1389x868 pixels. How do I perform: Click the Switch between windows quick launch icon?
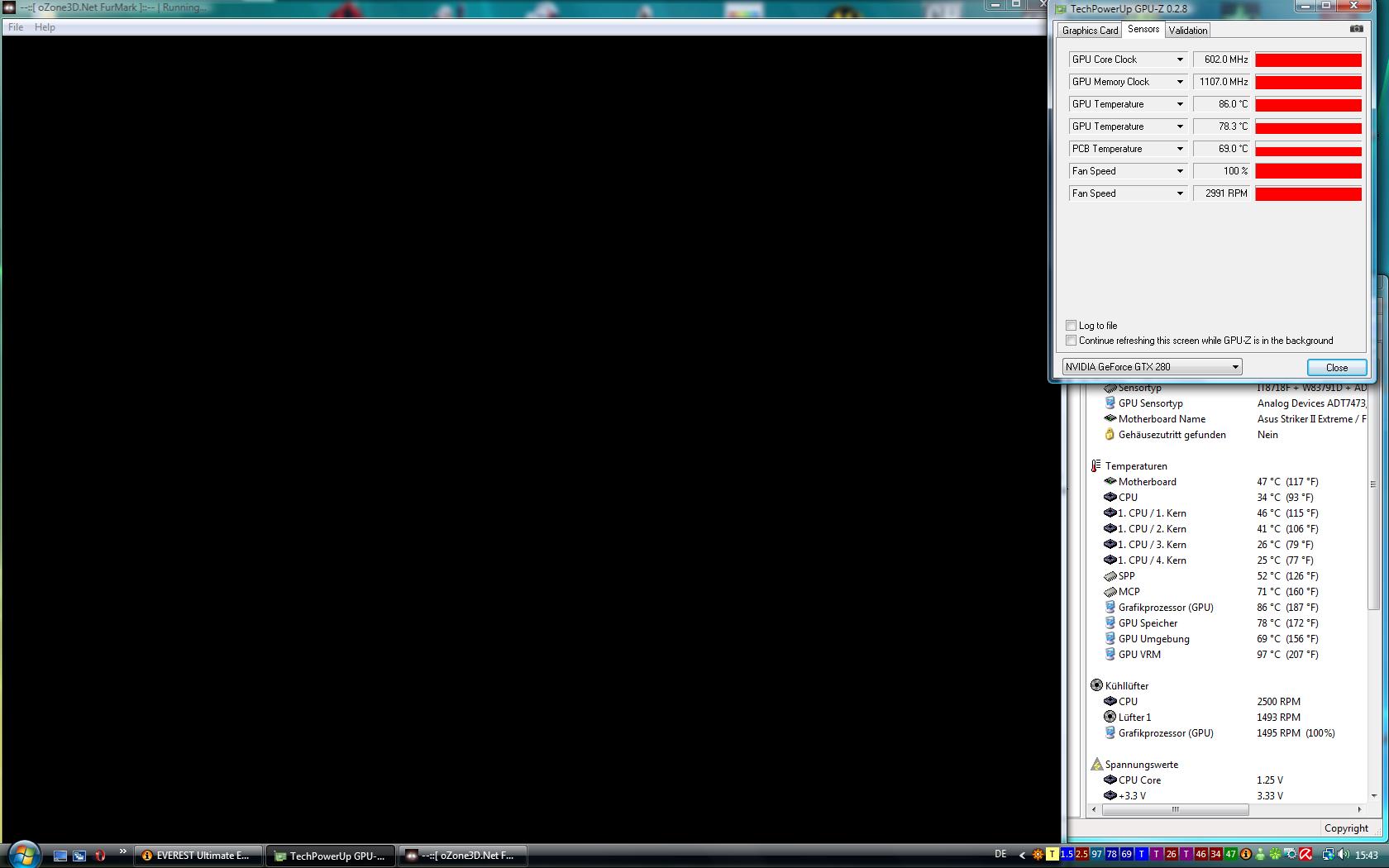point(79,856)
